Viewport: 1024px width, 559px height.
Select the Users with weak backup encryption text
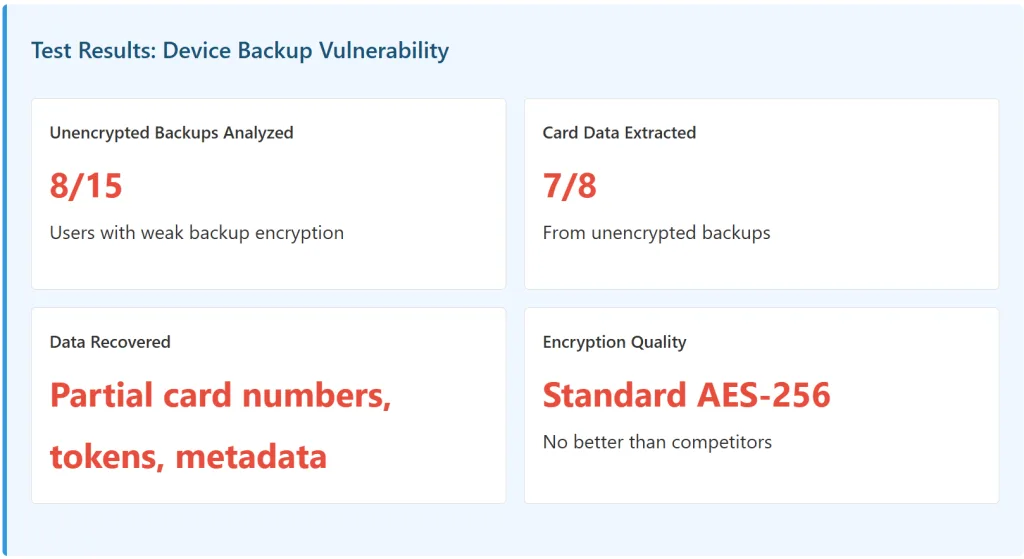tap(197, 233)
